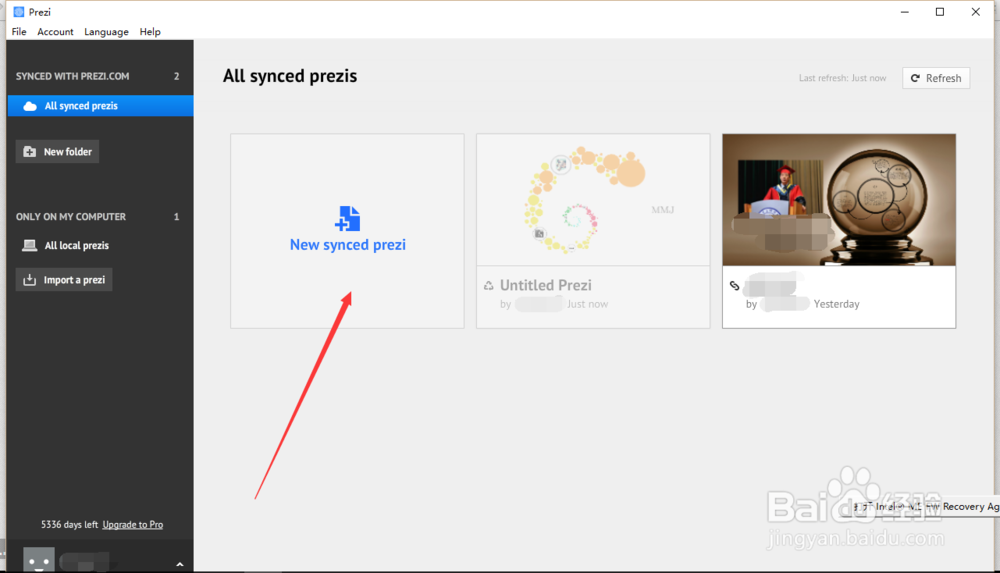
Task: Expand the account menu with the up chevron
Action: click(180, 564)
